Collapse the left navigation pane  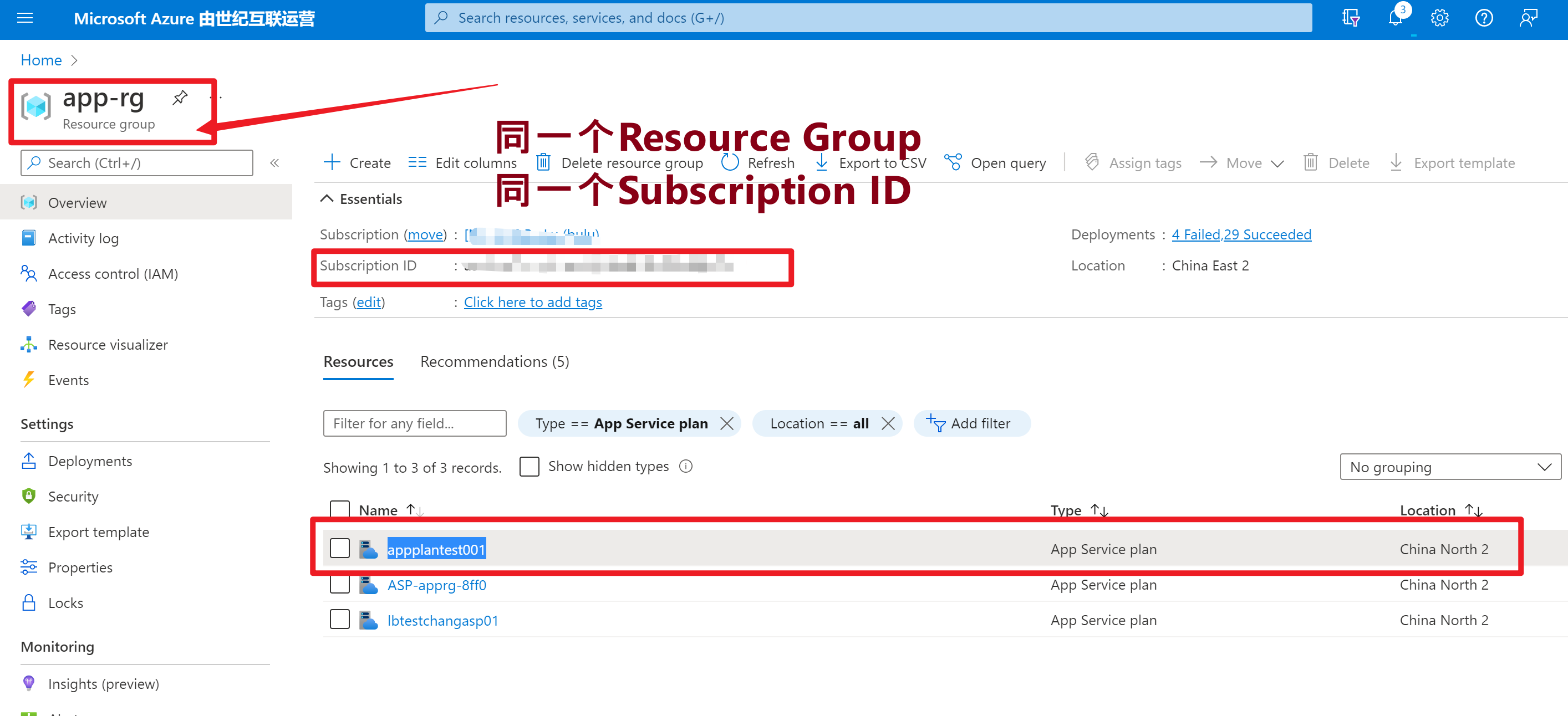pyautogui.click(x=274, y=162)
